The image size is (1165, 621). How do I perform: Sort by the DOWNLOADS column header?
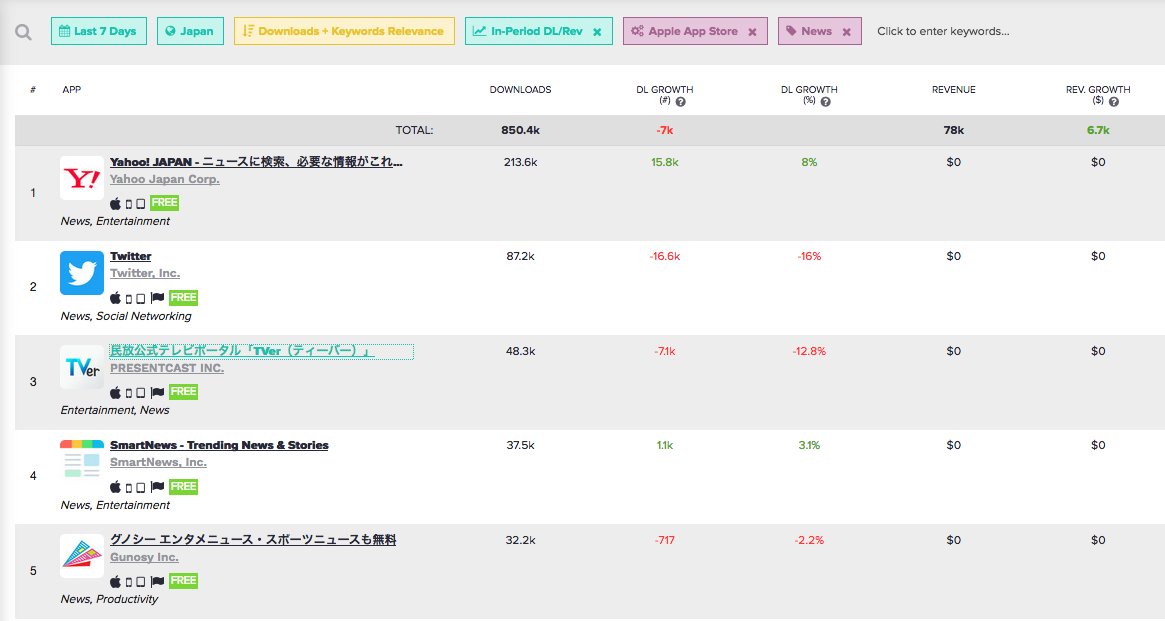(x=520, y=90)
